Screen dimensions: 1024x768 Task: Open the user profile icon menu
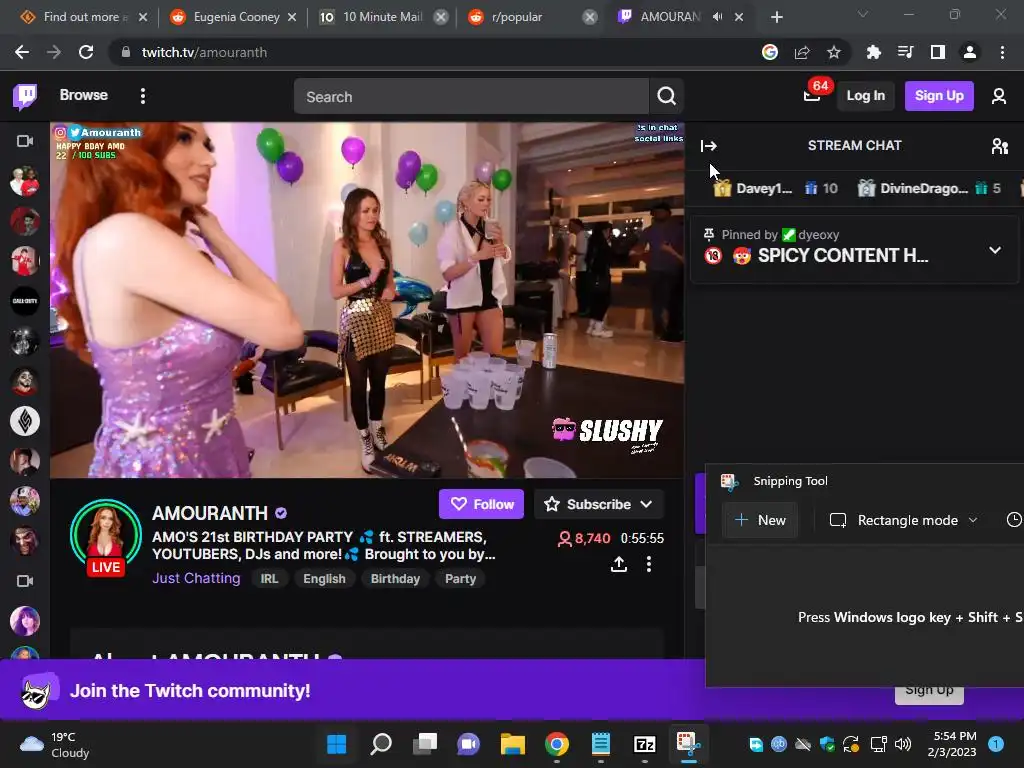coord(999,96)
